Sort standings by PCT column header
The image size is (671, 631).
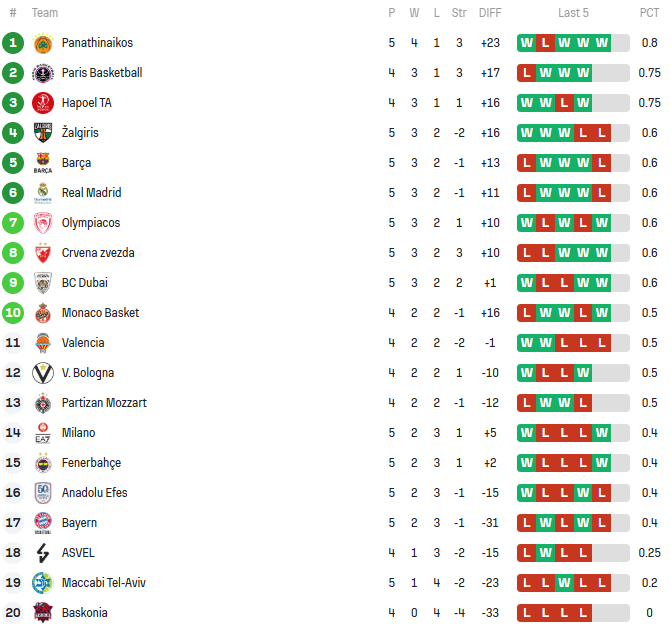[x=649, y=13]
